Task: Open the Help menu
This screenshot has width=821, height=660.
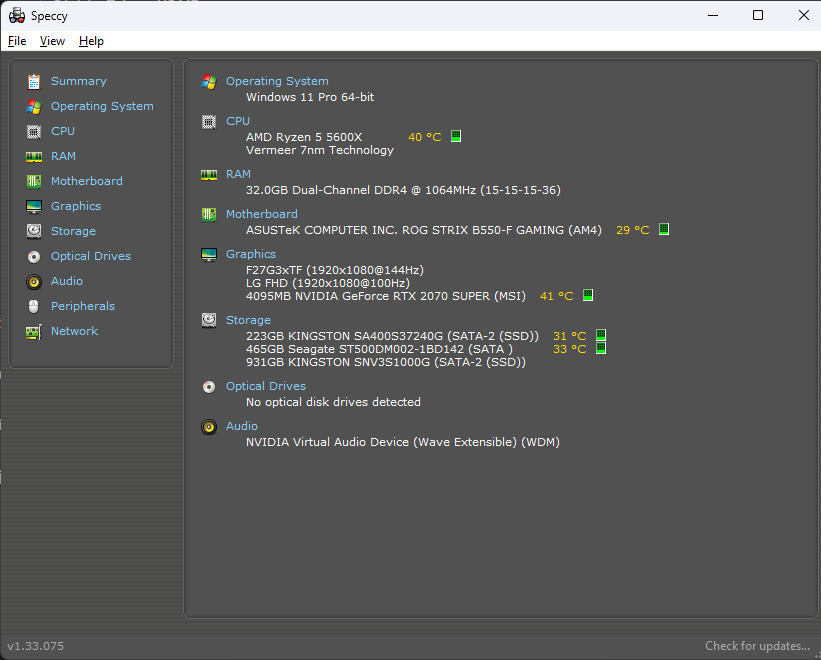Action: (x=91, y=41)
